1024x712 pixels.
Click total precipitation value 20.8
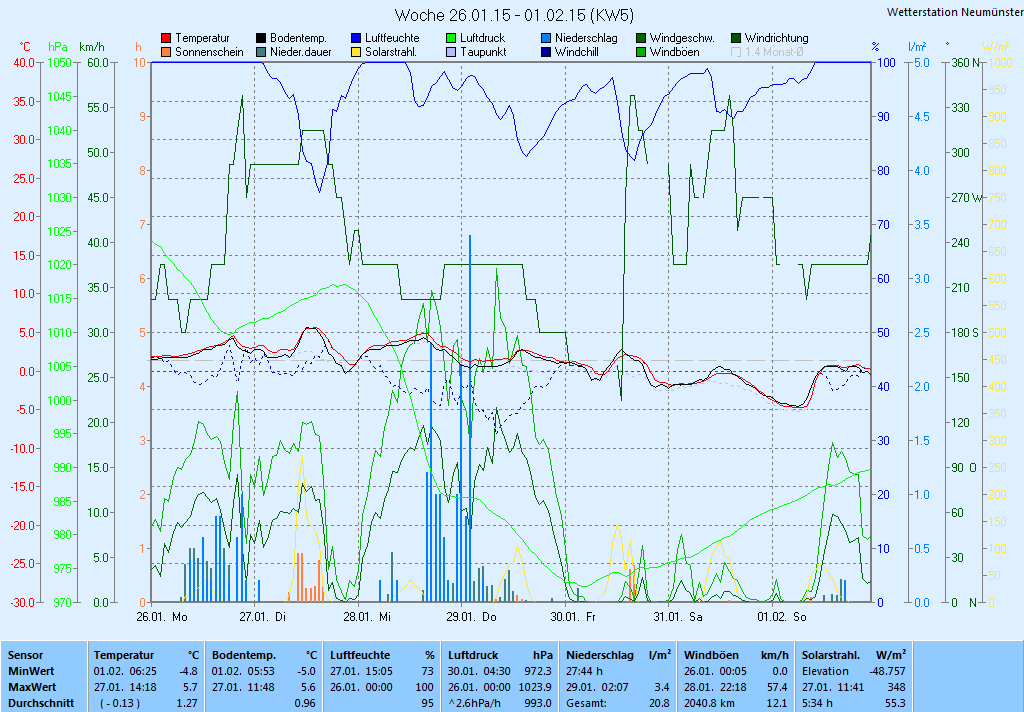659,704
